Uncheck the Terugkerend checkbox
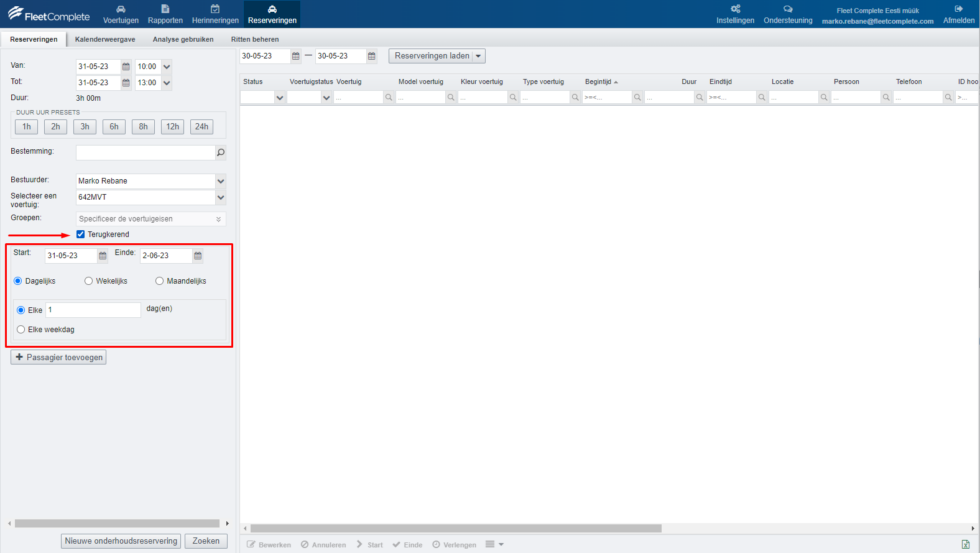Screen dimensions: 980x553 click(81, 234)
